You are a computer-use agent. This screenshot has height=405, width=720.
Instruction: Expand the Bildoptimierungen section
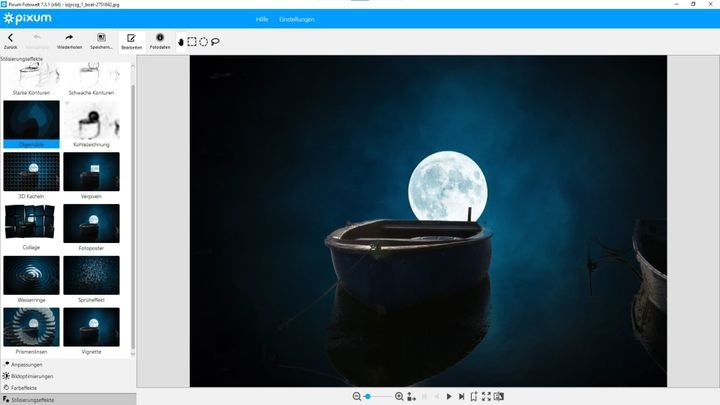tap(68, 376)
